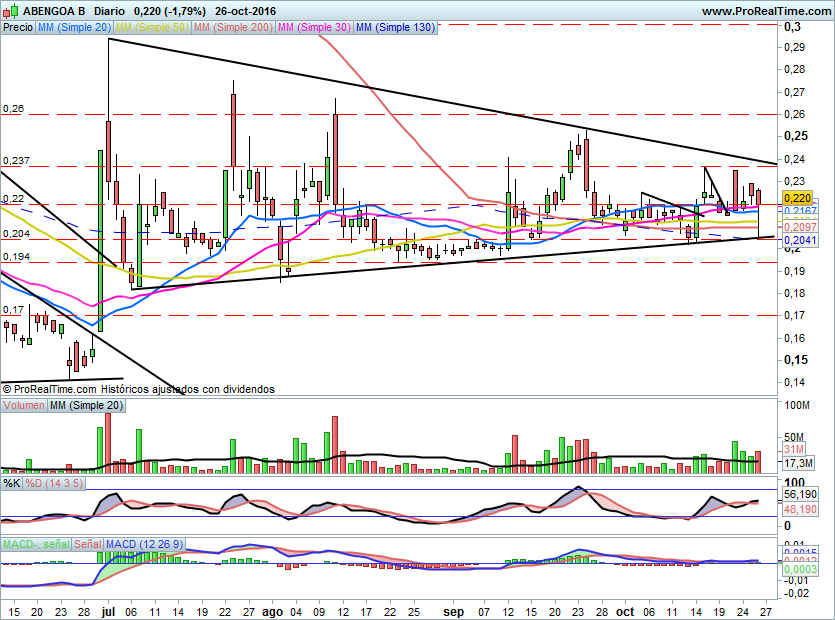Click the 0,0003 MACD histogram tag
This screenshot has width=835, height=620.
(x=800, y=569)
